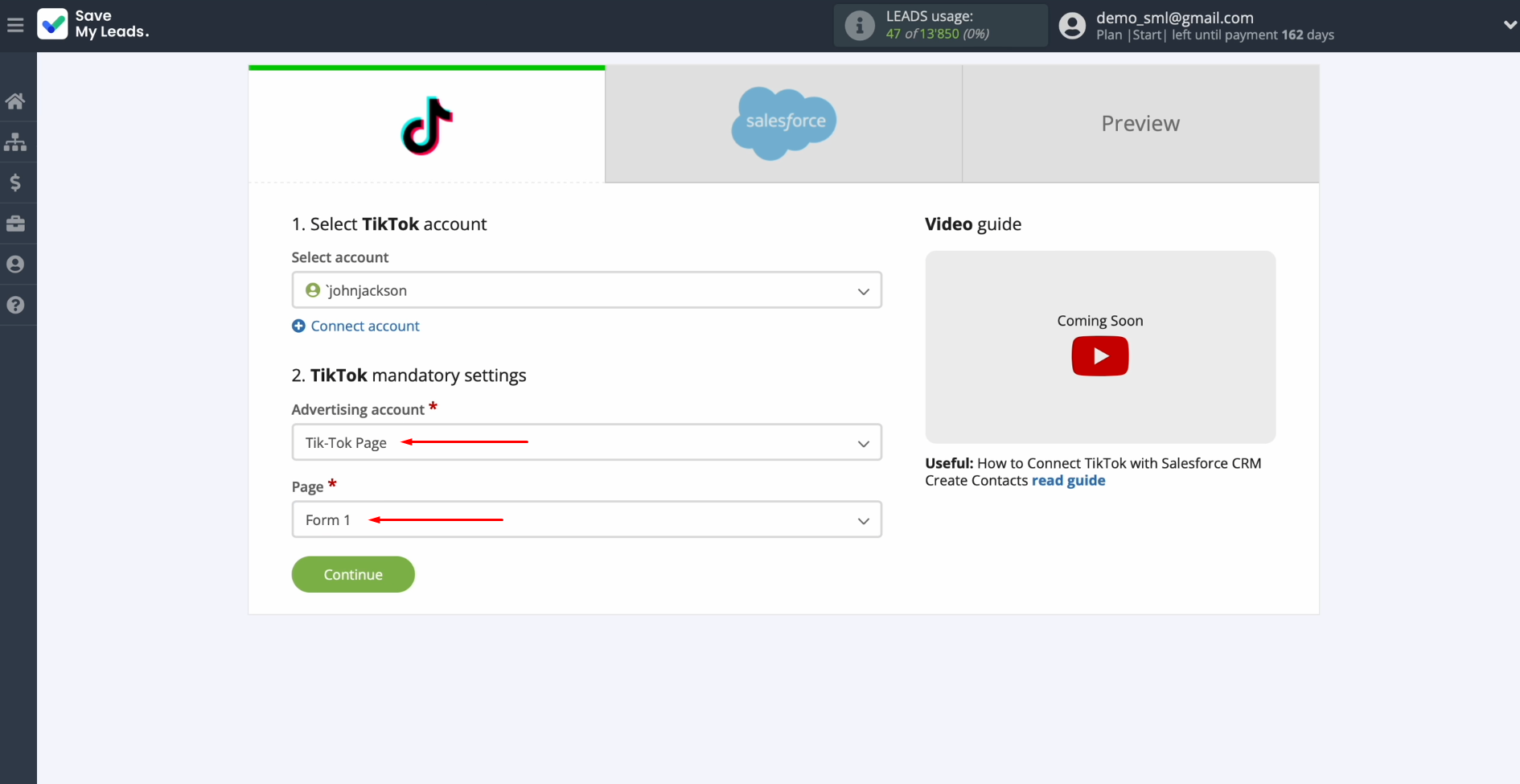
Task: Switch to the Salesforce tab
Action: tap(784, 124)
